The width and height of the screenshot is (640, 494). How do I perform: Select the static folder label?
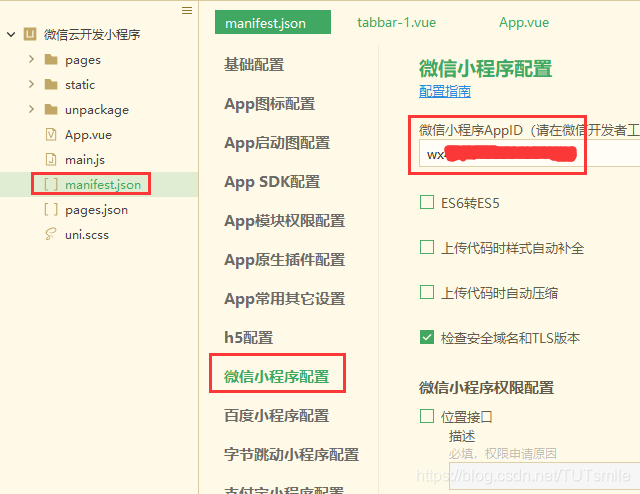80,85
